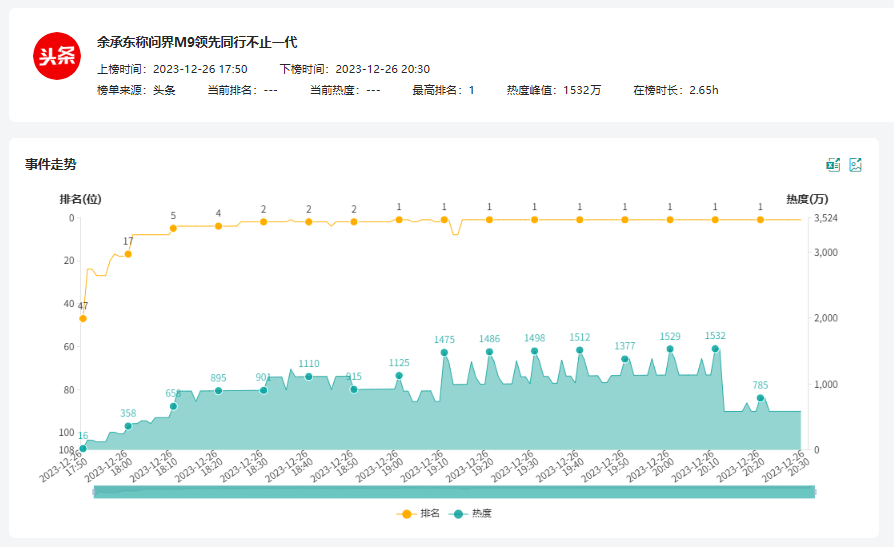
Task: Click the 榜单来源：头条 text
Action: click(136, 90)
